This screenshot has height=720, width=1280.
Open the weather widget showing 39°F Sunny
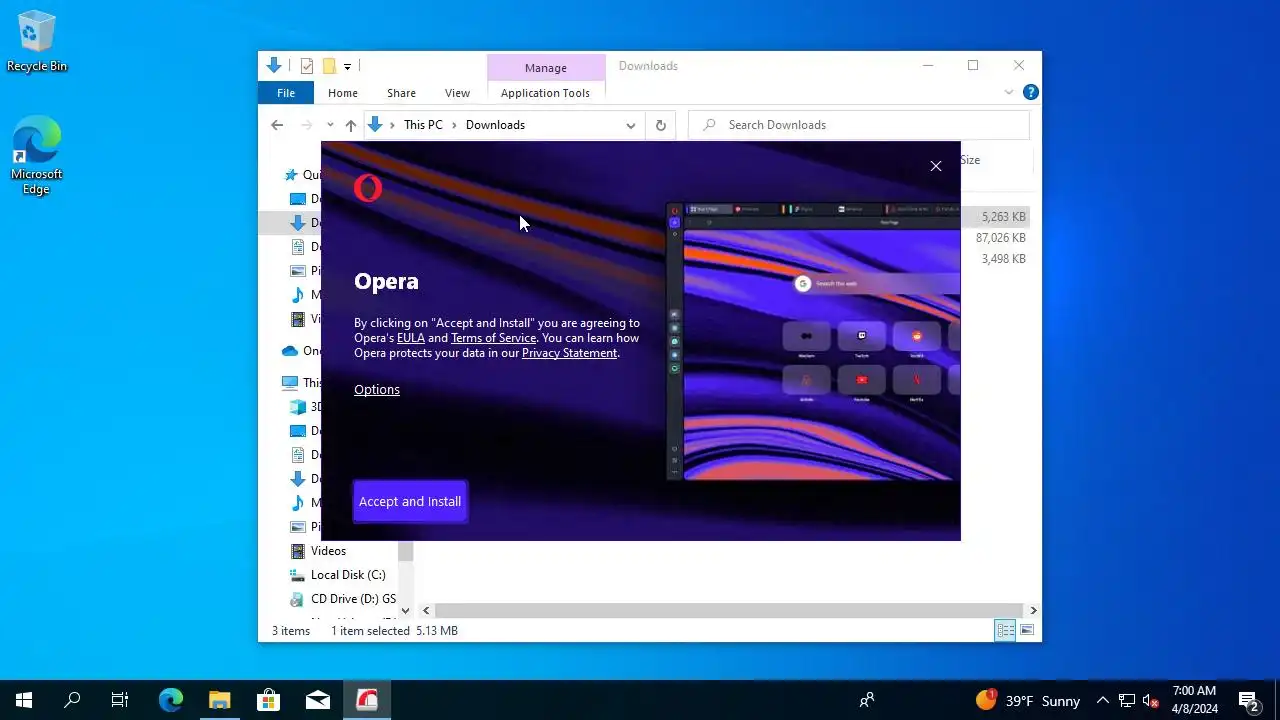[1028, 700]
